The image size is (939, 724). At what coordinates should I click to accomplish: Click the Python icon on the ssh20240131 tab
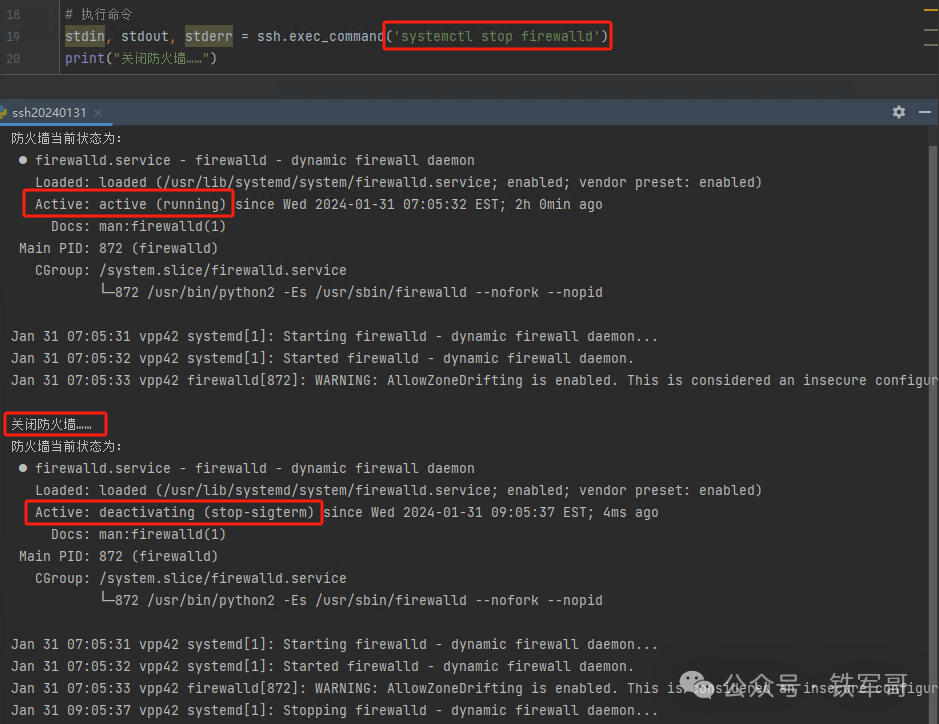(3, 113)
